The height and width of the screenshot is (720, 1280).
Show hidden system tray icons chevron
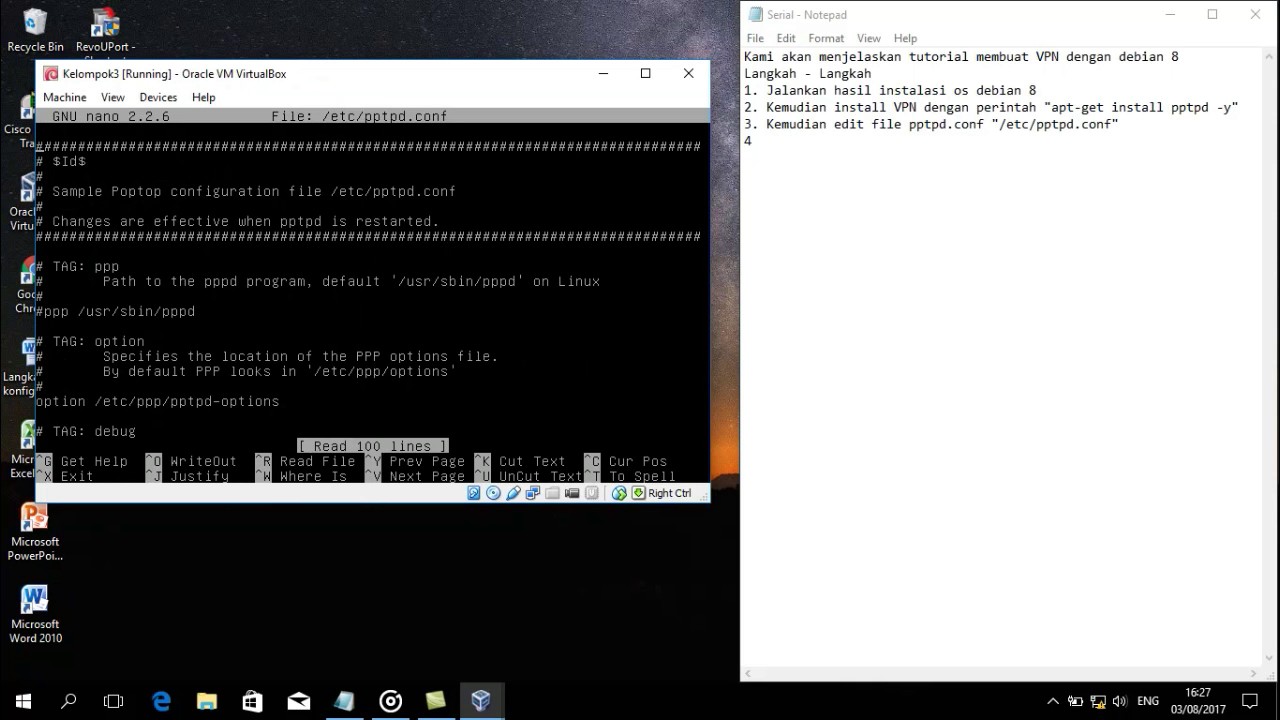(1053, 701)
